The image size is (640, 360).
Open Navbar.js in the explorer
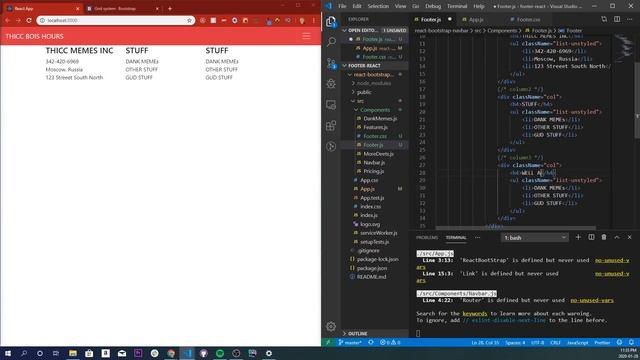click(x=374, y=162)
